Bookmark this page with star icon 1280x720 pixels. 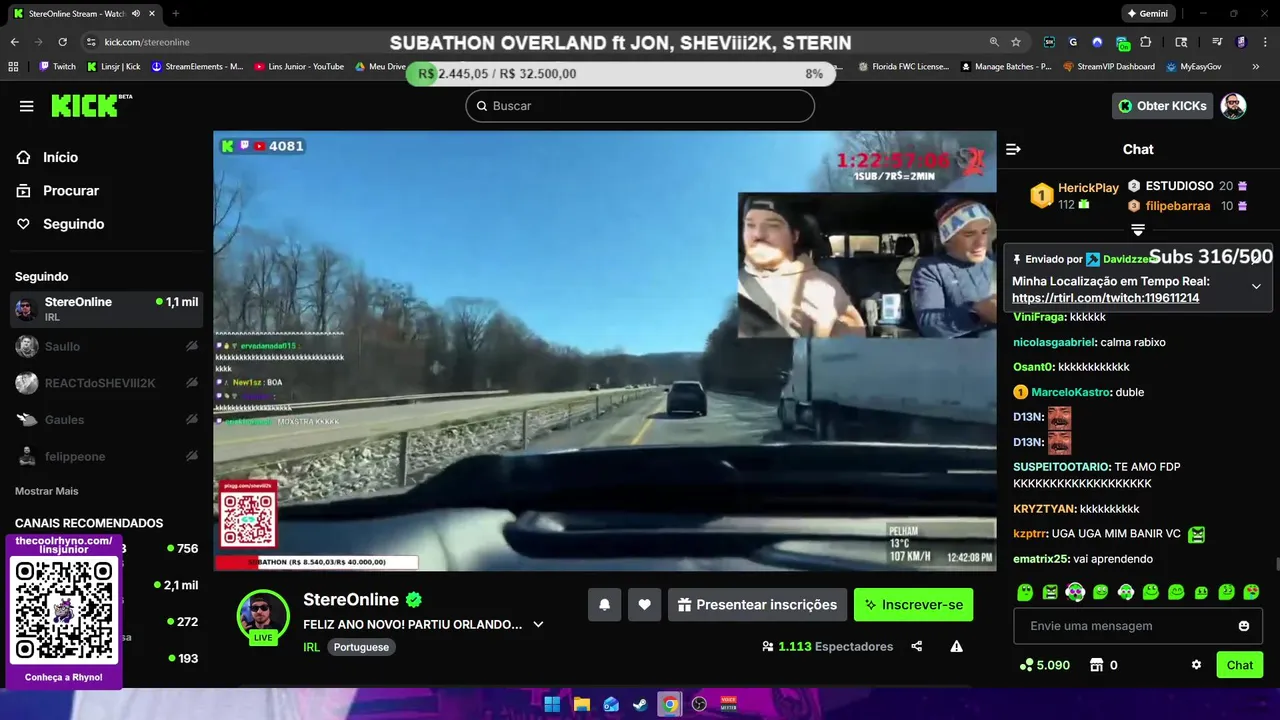tap(1016, 42)
